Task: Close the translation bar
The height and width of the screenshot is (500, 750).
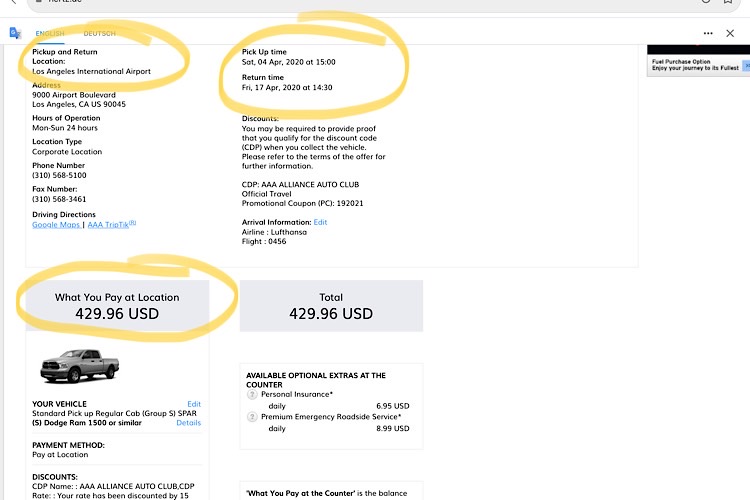Action: click(x=730, y=33)
